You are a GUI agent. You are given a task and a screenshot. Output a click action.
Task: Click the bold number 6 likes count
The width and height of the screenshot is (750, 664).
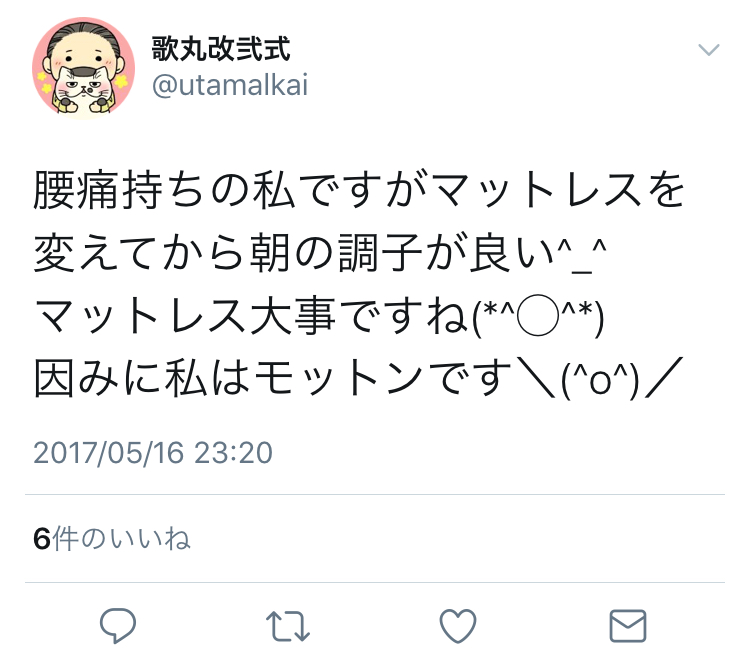pos(42,539)
